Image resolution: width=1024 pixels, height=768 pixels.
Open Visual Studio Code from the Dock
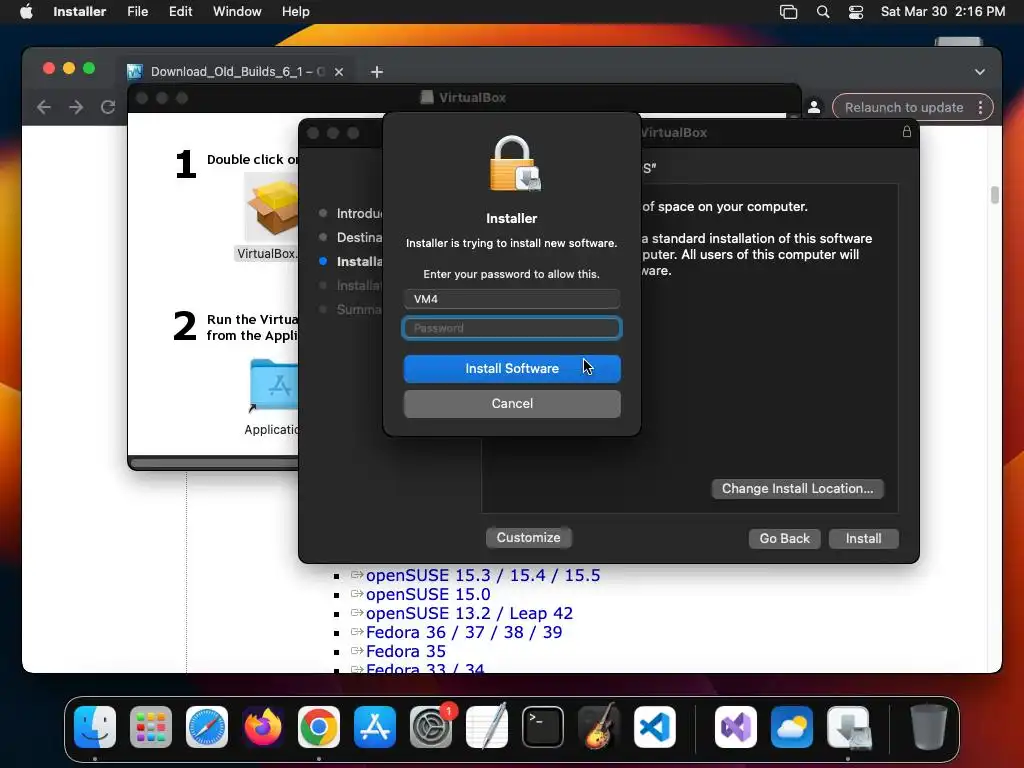click(x=655, y=726)
